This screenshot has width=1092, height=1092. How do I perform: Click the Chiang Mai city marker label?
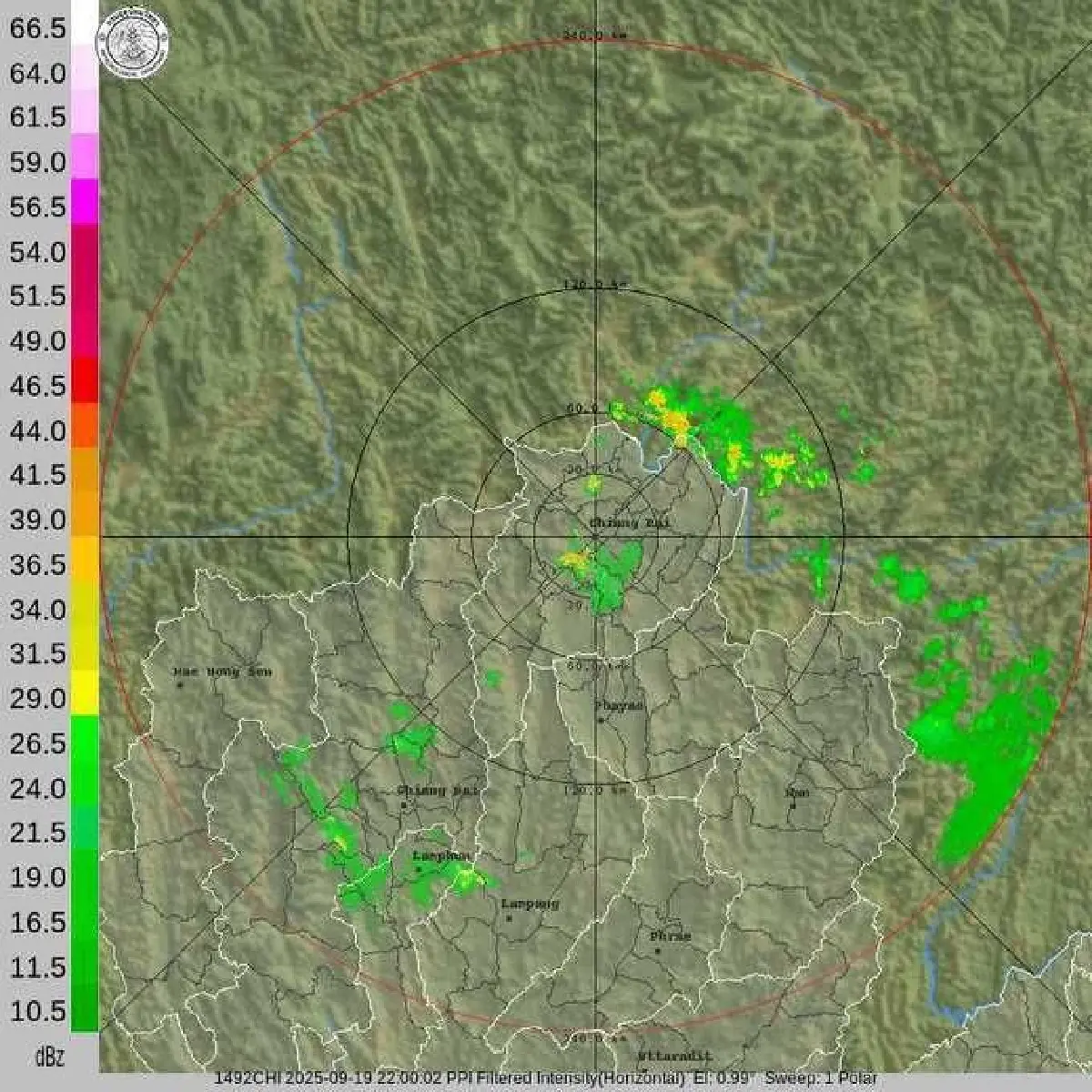tap(438, 791)
